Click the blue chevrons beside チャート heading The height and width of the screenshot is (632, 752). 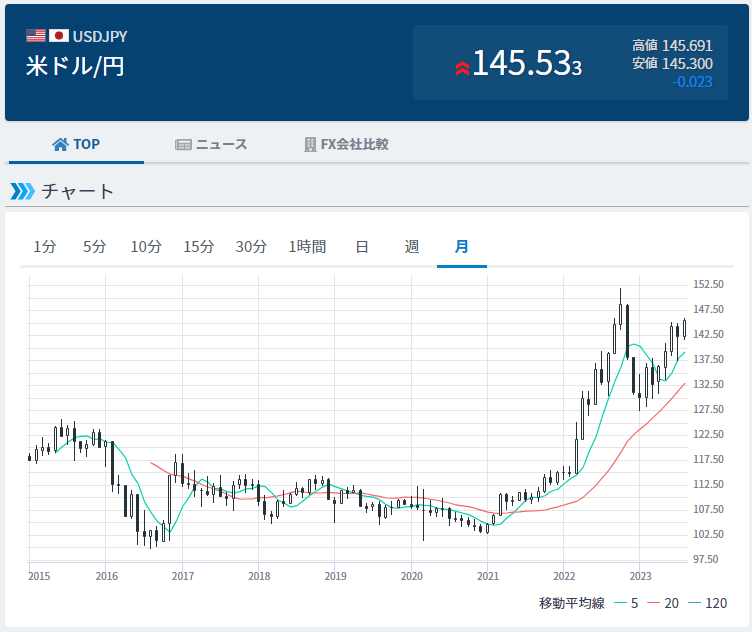(22, 191)
